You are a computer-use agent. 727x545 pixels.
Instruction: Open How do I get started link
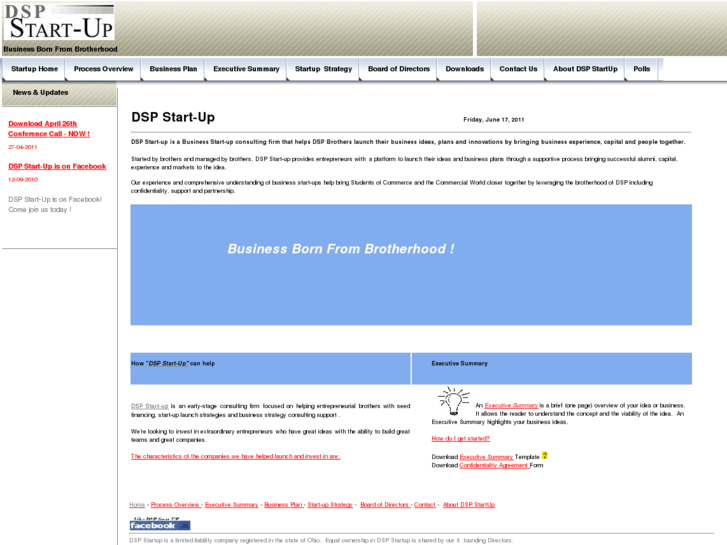pyautogui.click(x=460, y=438)
